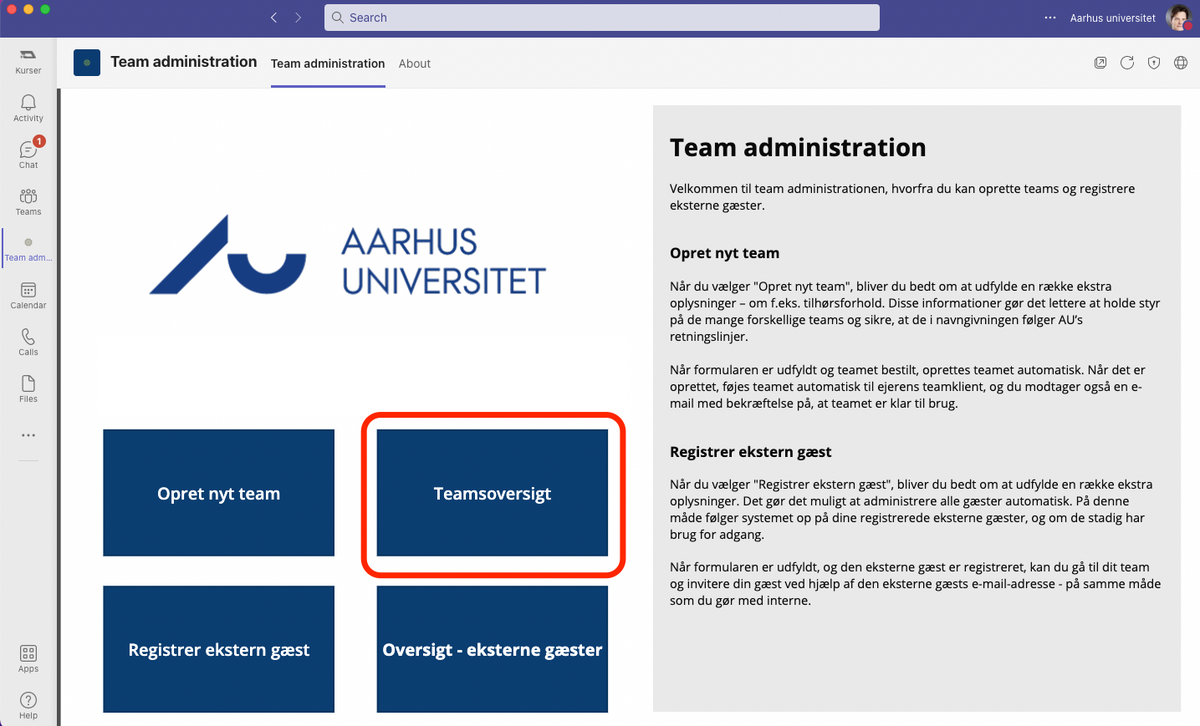
Task: Go back using the back chevron
Action: pos(274,18)
